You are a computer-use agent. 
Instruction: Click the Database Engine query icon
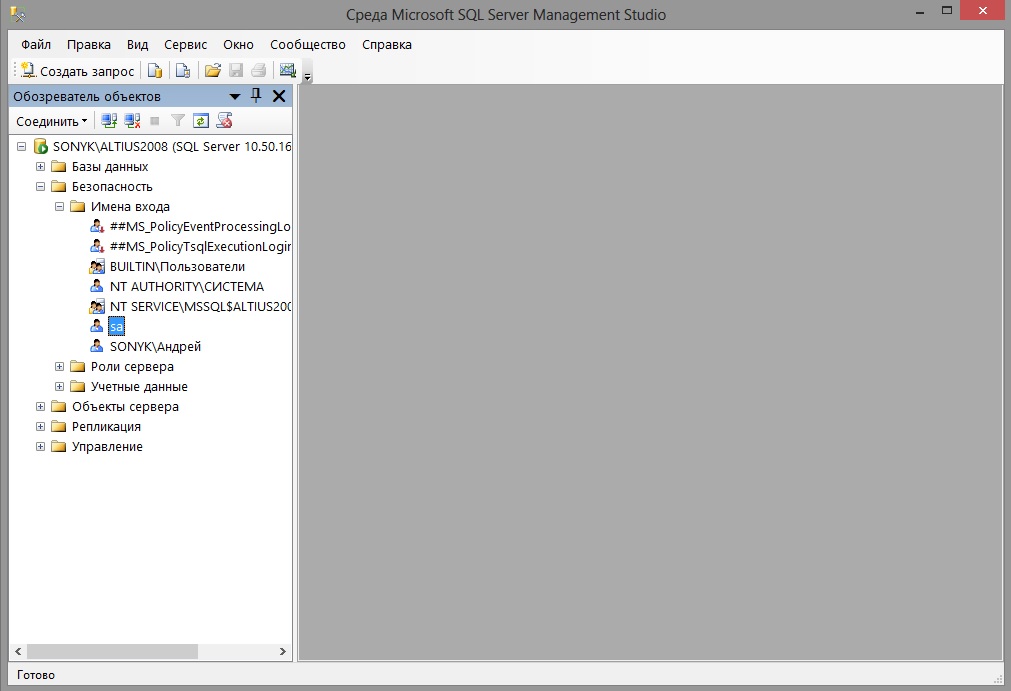155,70
